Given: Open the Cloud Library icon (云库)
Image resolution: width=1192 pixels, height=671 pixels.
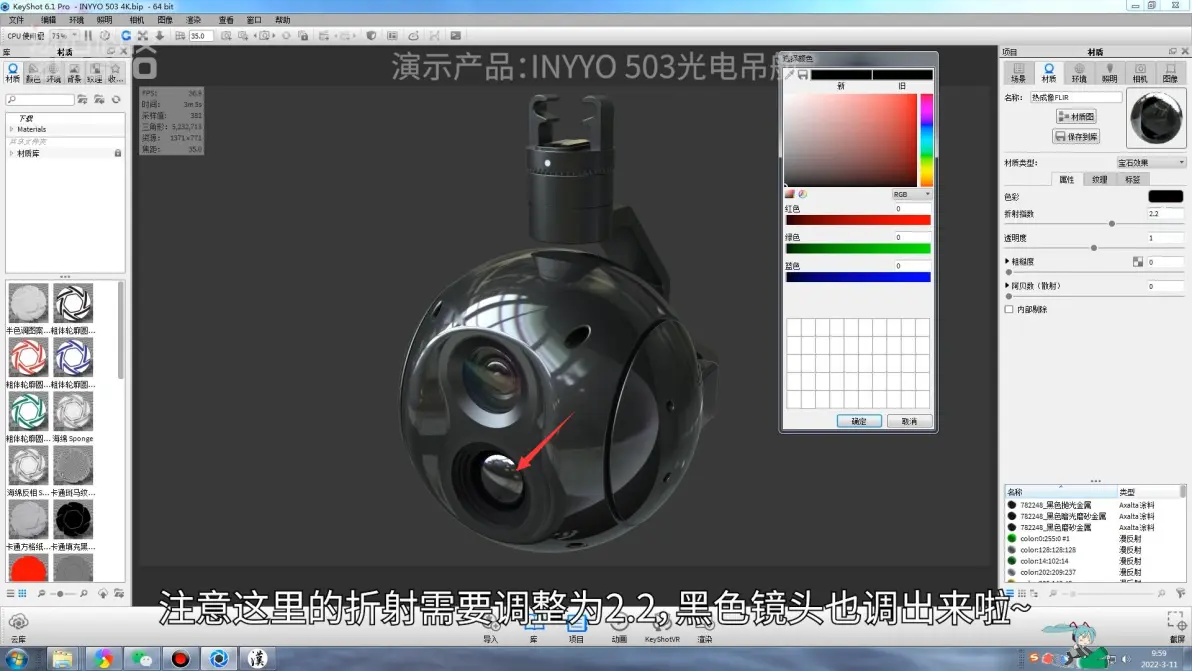Looking at the screenshot, I should pyautogui.click(x=17, y=626).
